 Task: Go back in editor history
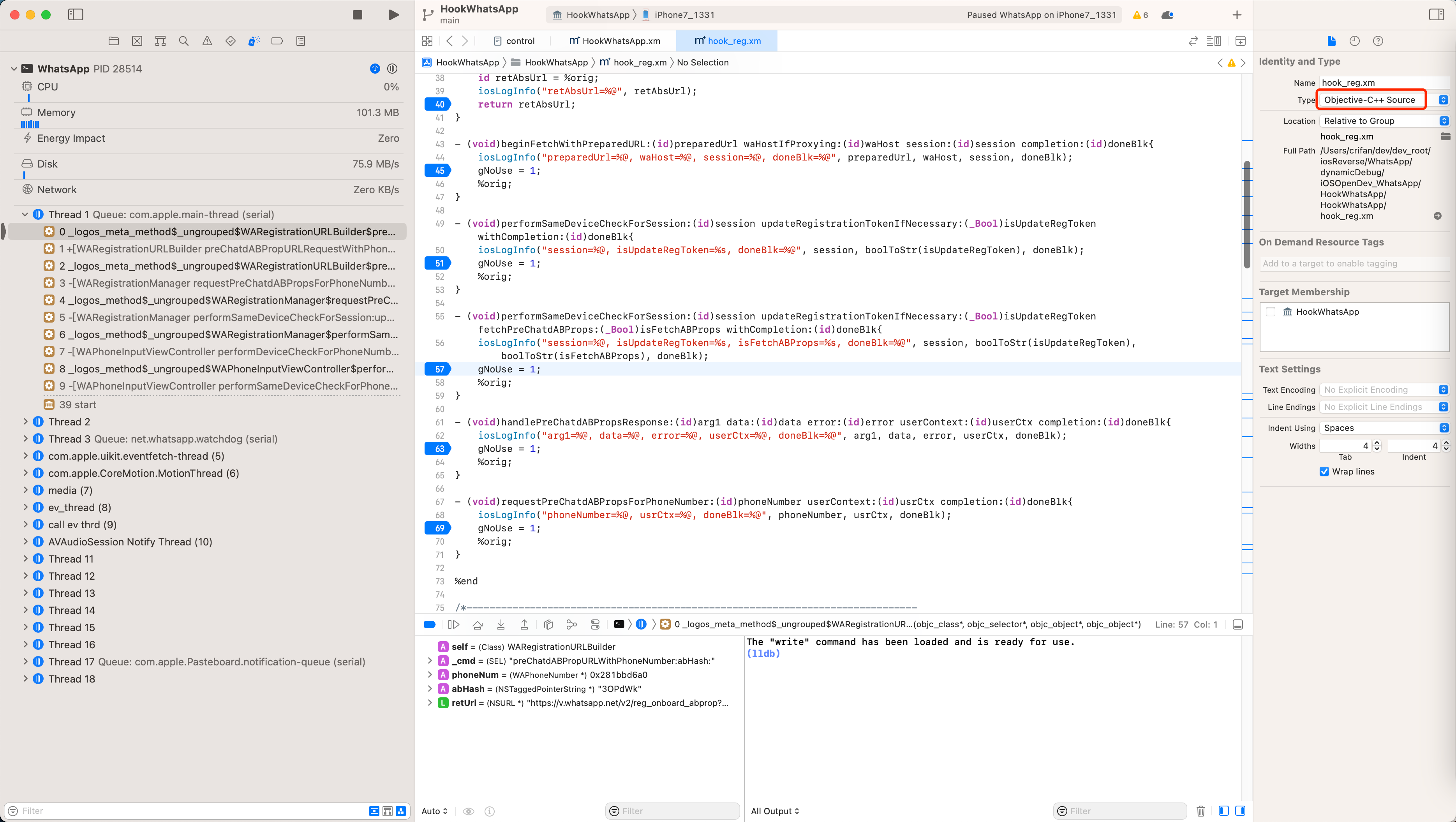tap(449, 41)
